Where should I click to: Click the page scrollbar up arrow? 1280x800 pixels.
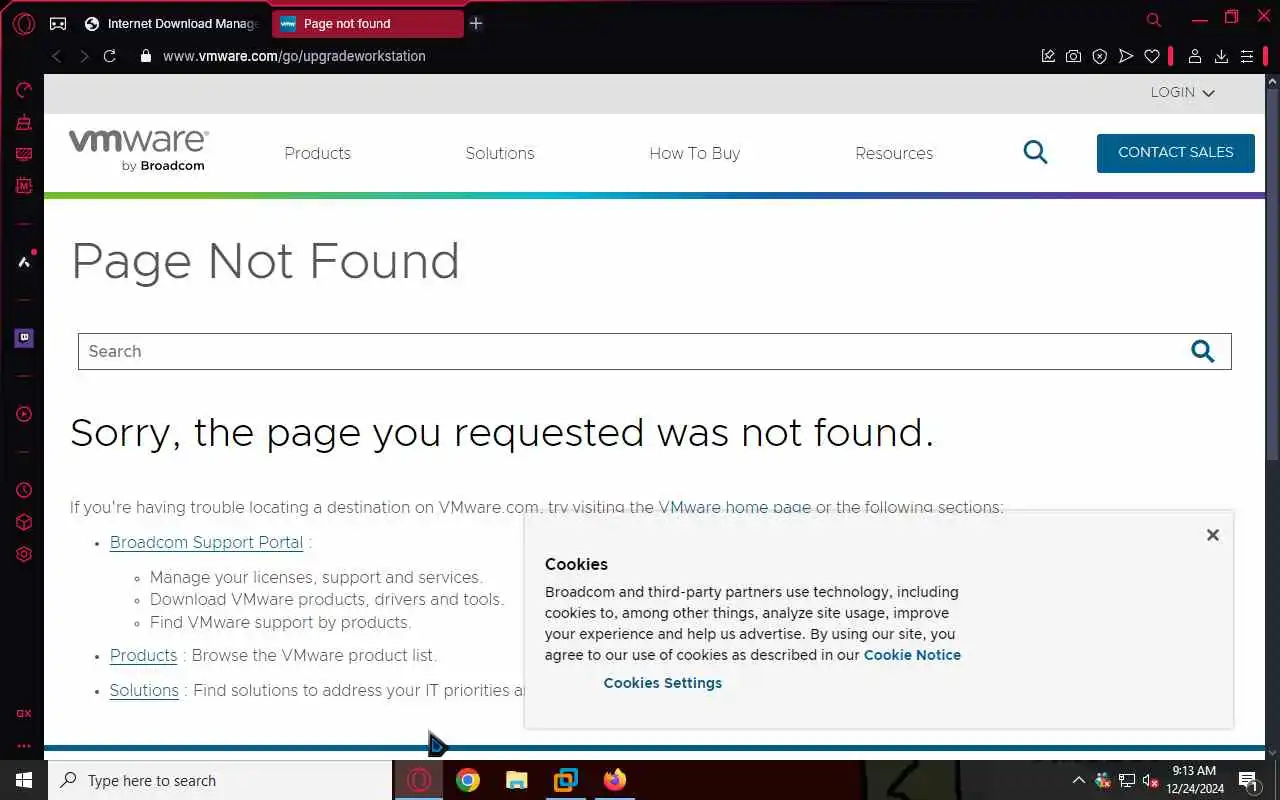1272,81
